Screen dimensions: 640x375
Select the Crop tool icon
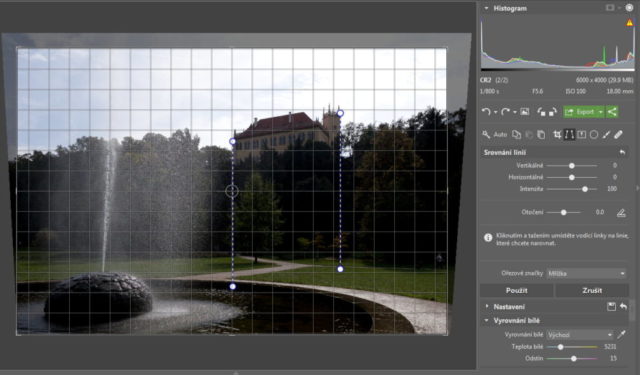point(557,134)
